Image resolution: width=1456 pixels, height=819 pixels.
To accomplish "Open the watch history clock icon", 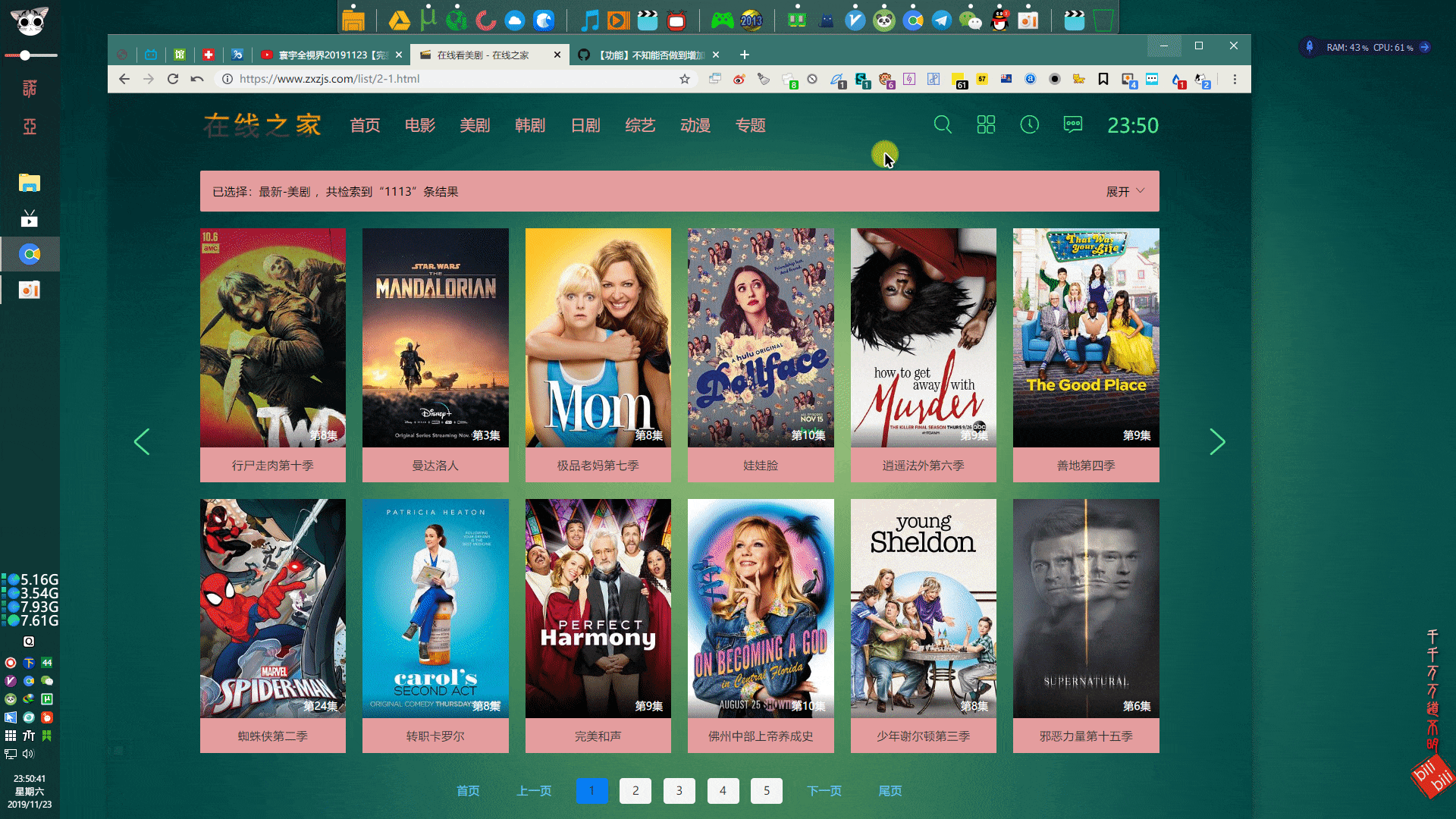I will click(x=1029, y=125).
